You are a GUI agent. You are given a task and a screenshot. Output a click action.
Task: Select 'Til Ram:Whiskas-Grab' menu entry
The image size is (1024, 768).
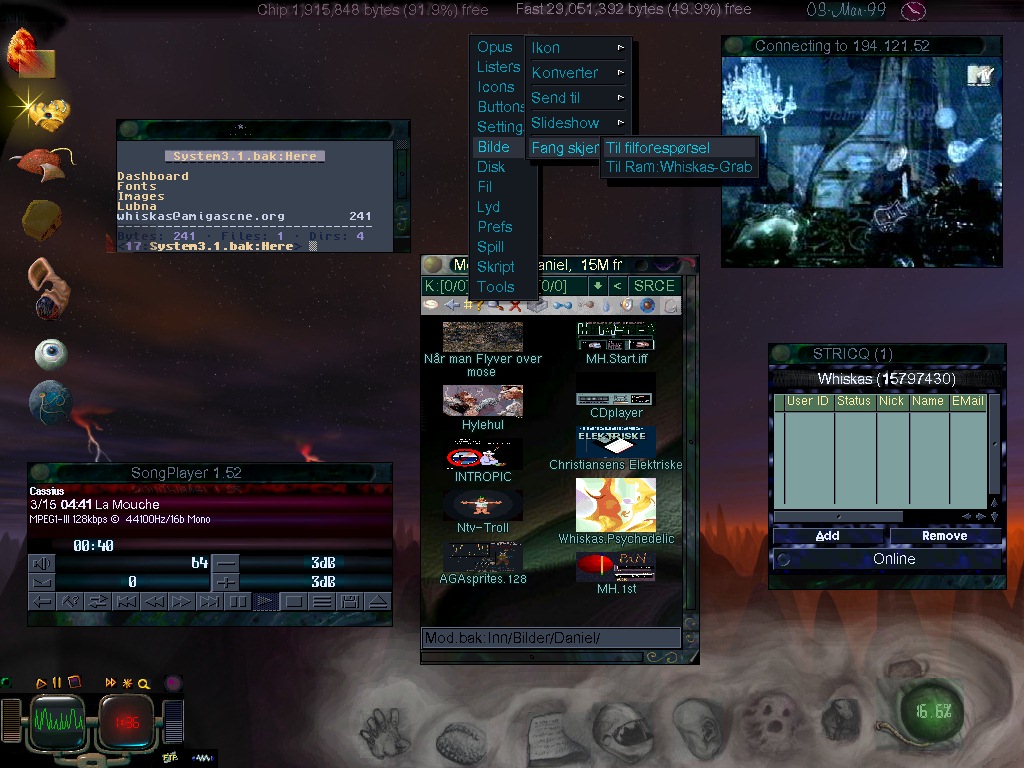[x=678, y=167]
